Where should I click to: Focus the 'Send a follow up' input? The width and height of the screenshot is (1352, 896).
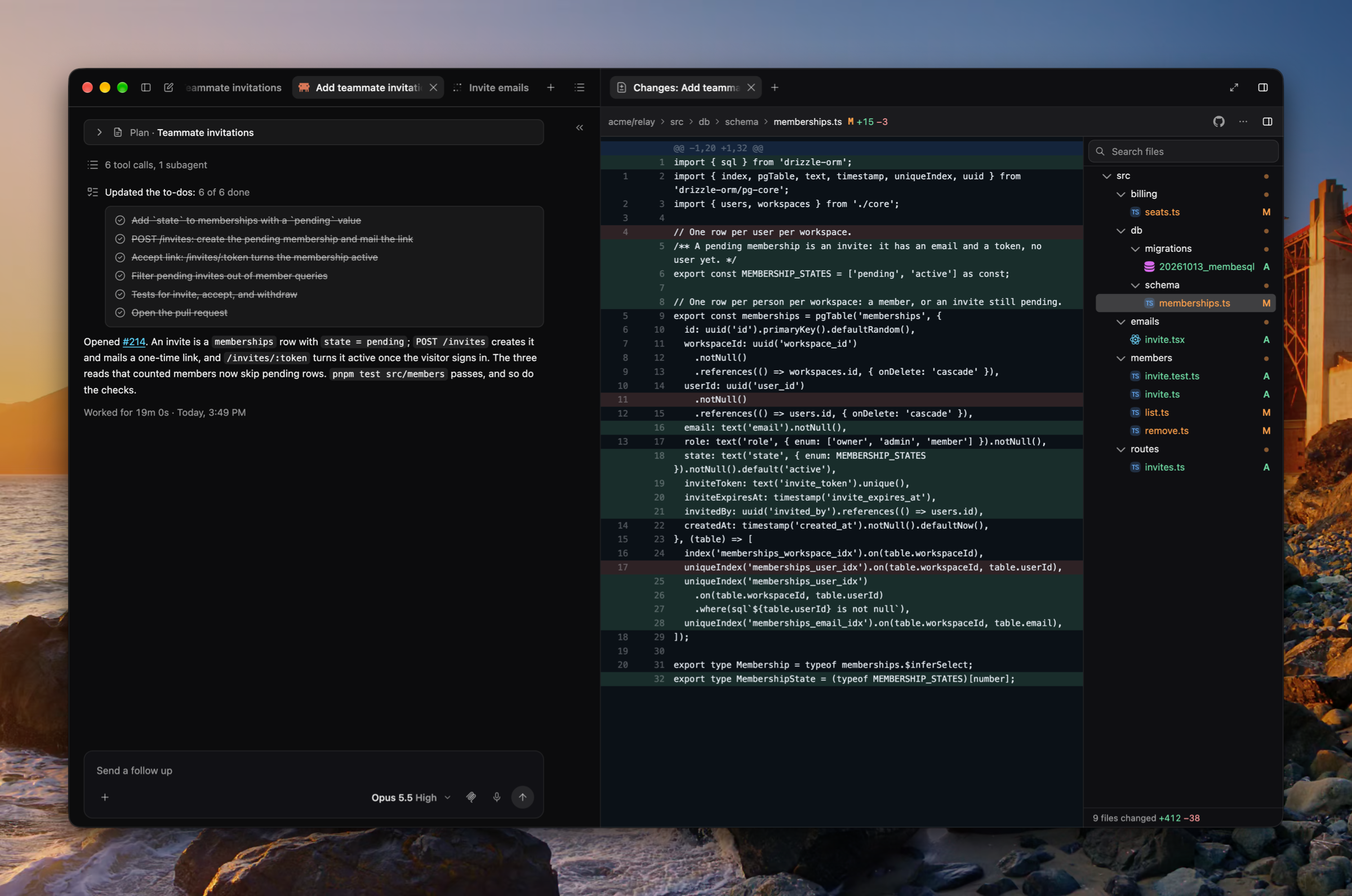(314, 770)
